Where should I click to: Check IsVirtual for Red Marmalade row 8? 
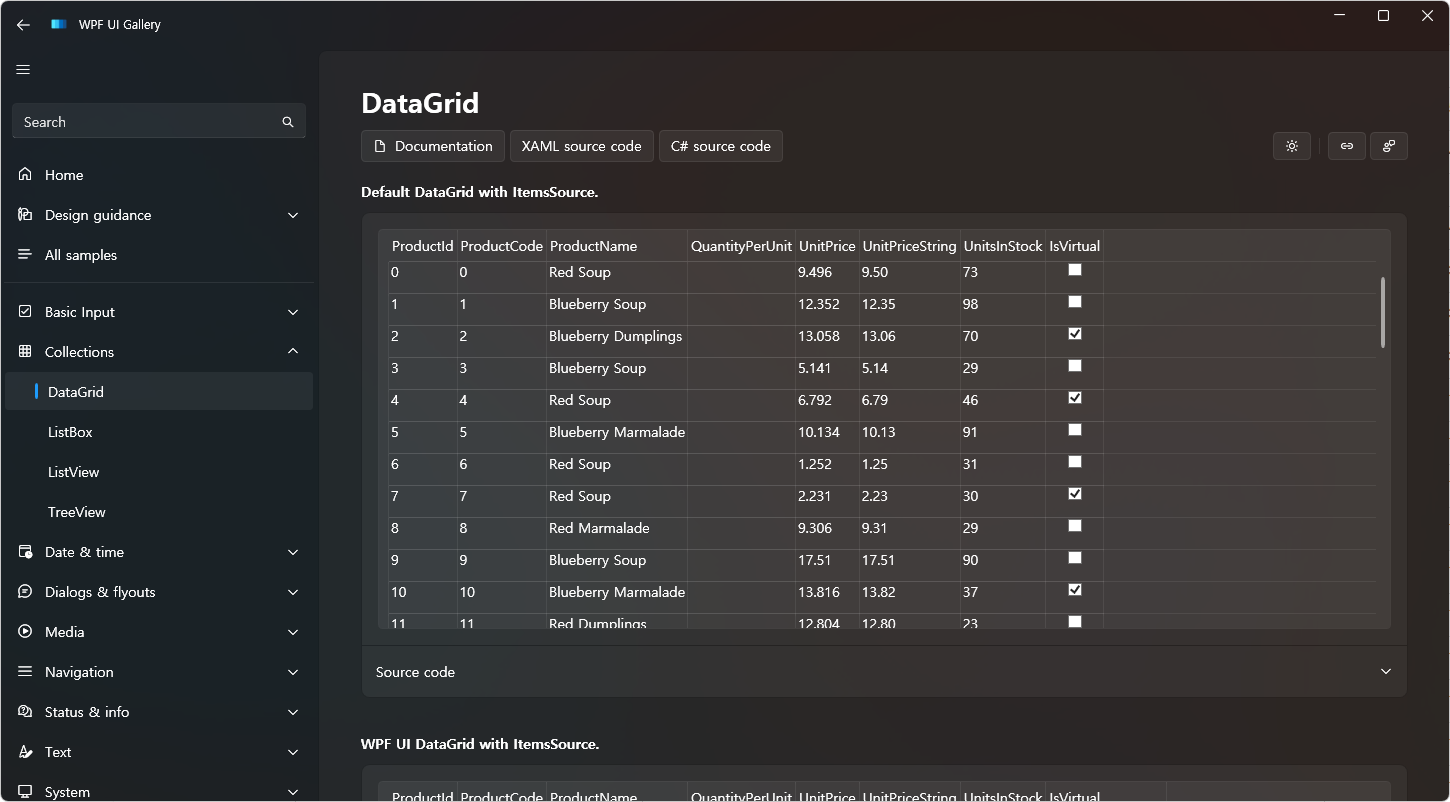(1075, 526)
